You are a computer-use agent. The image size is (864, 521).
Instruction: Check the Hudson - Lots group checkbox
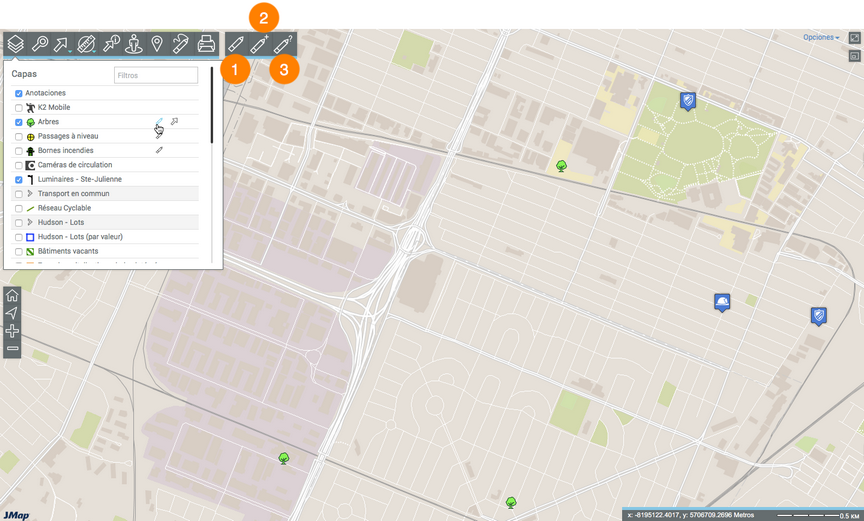(19, 223)
